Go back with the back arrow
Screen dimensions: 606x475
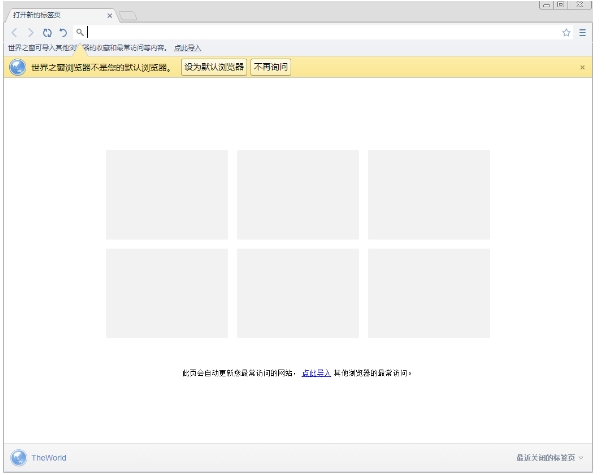[15, 33]
